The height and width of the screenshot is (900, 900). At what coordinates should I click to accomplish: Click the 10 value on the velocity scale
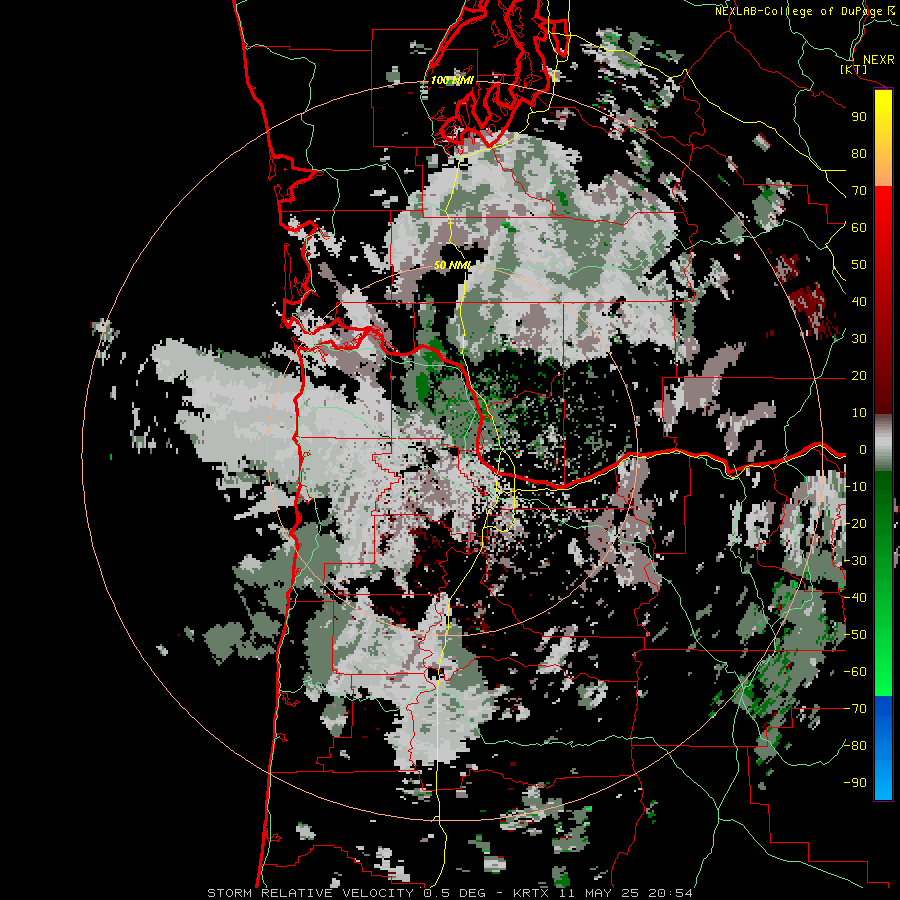tap(859, 413)
